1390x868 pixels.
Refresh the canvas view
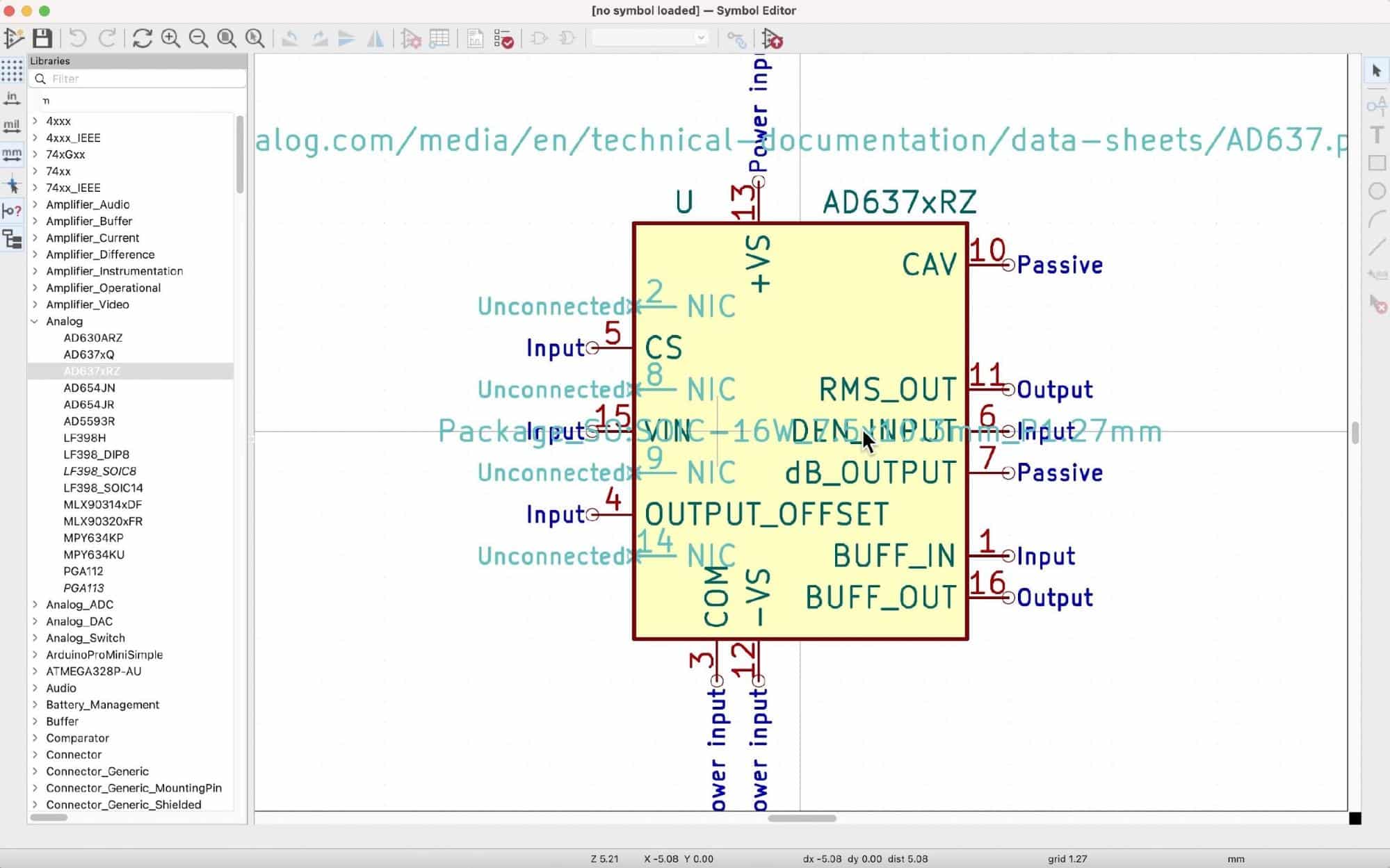tap(143, 38)
